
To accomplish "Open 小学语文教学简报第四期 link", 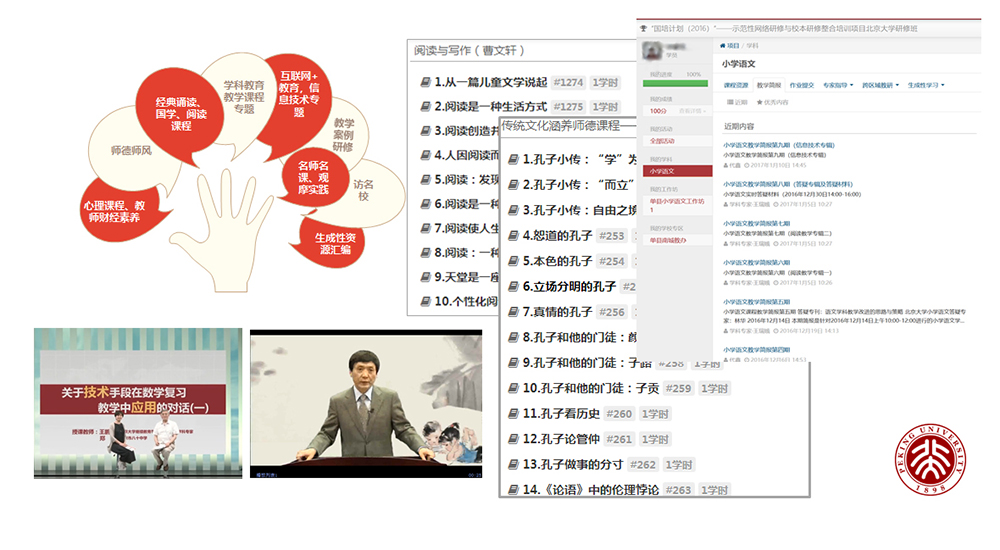I will [x=756, y=350].
